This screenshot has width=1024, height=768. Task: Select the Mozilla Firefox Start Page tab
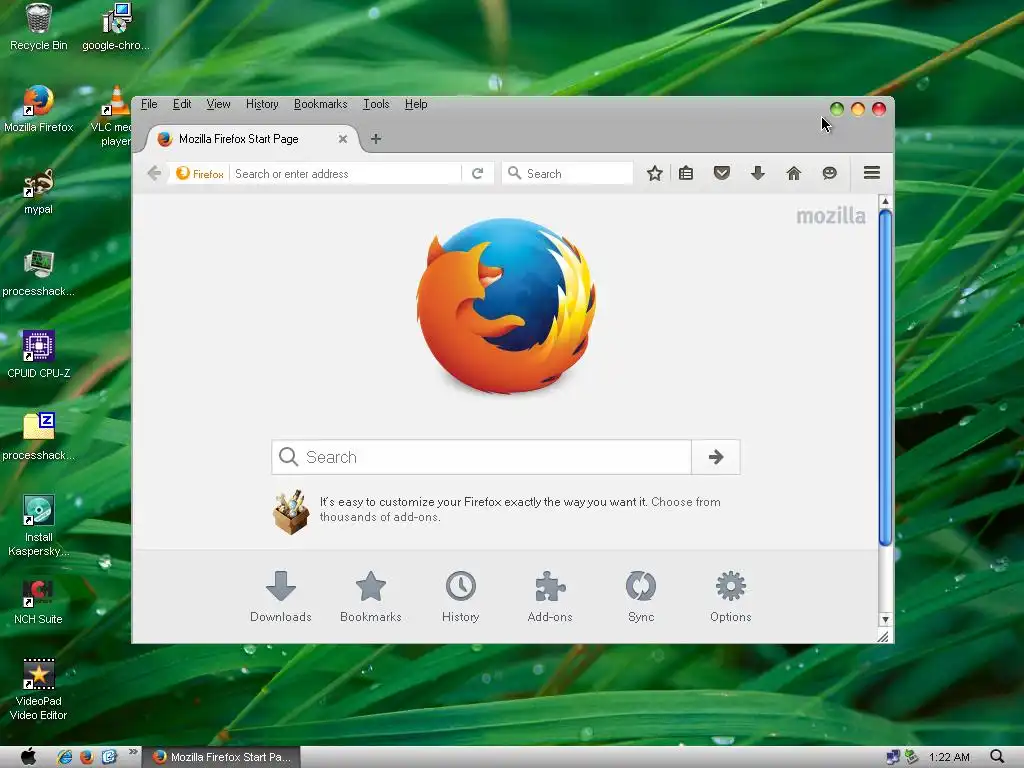point(251,138)
